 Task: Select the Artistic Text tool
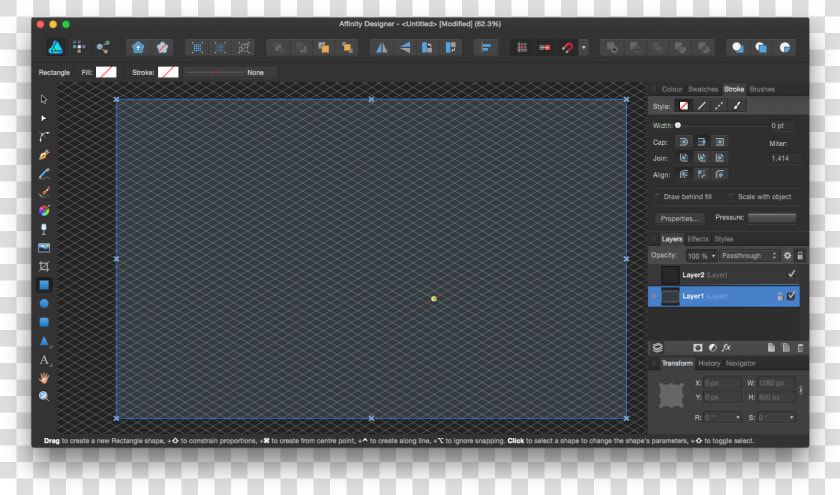44,359
